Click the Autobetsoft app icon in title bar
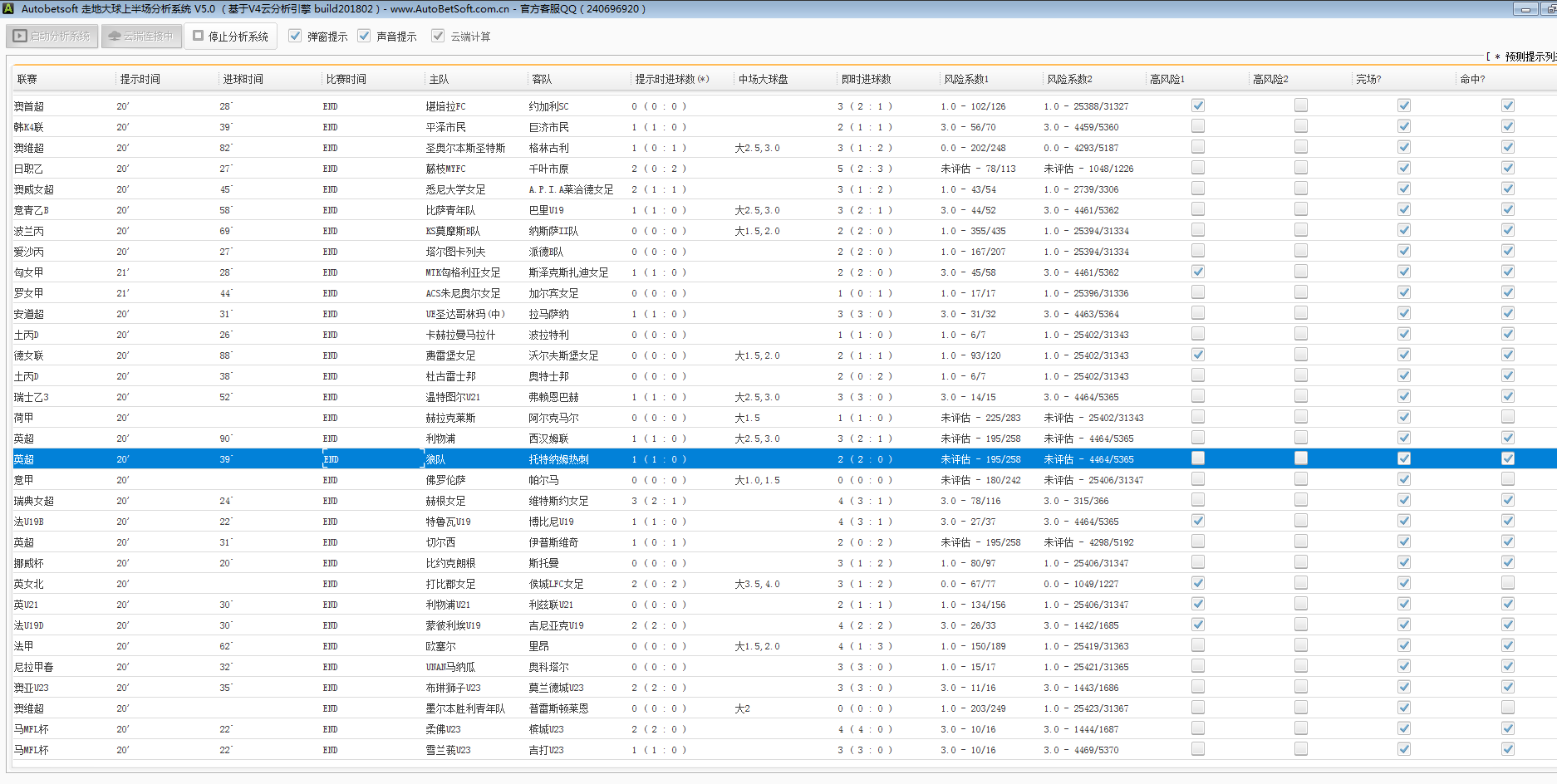Screen dimensions: 1557x784 pyautogui.click(x=8, y=9)
